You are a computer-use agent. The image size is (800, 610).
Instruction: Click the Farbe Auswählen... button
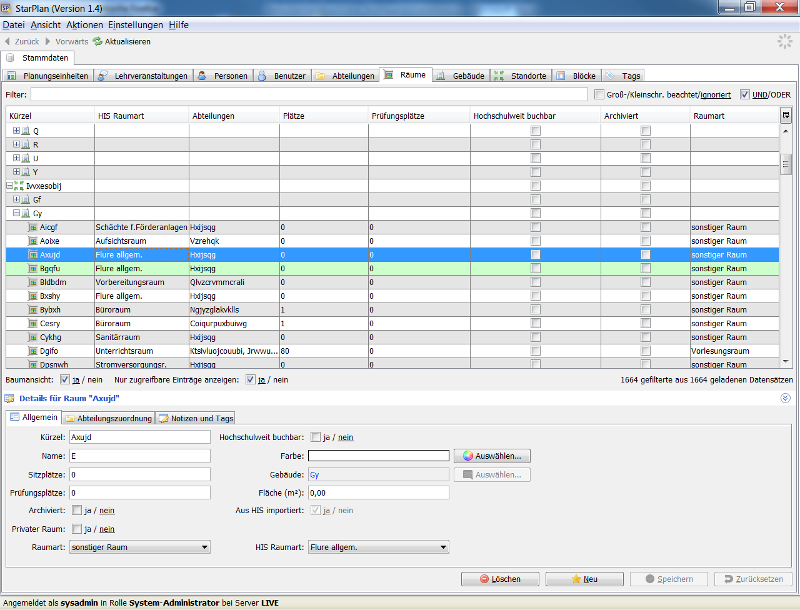pyautogui.click(x=492, y=456)
